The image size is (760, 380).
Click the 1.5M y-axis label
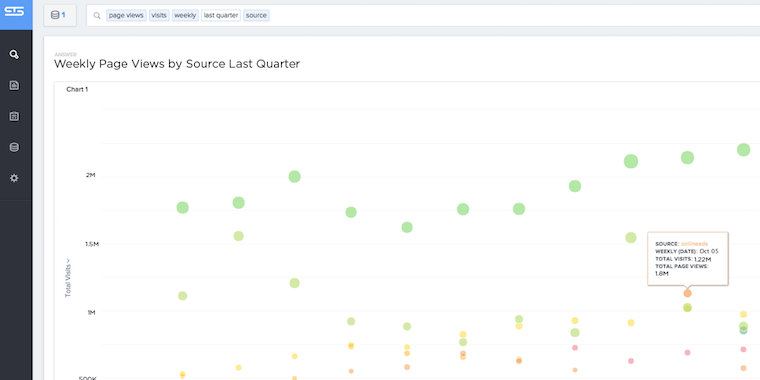click(x=92, y=244)
